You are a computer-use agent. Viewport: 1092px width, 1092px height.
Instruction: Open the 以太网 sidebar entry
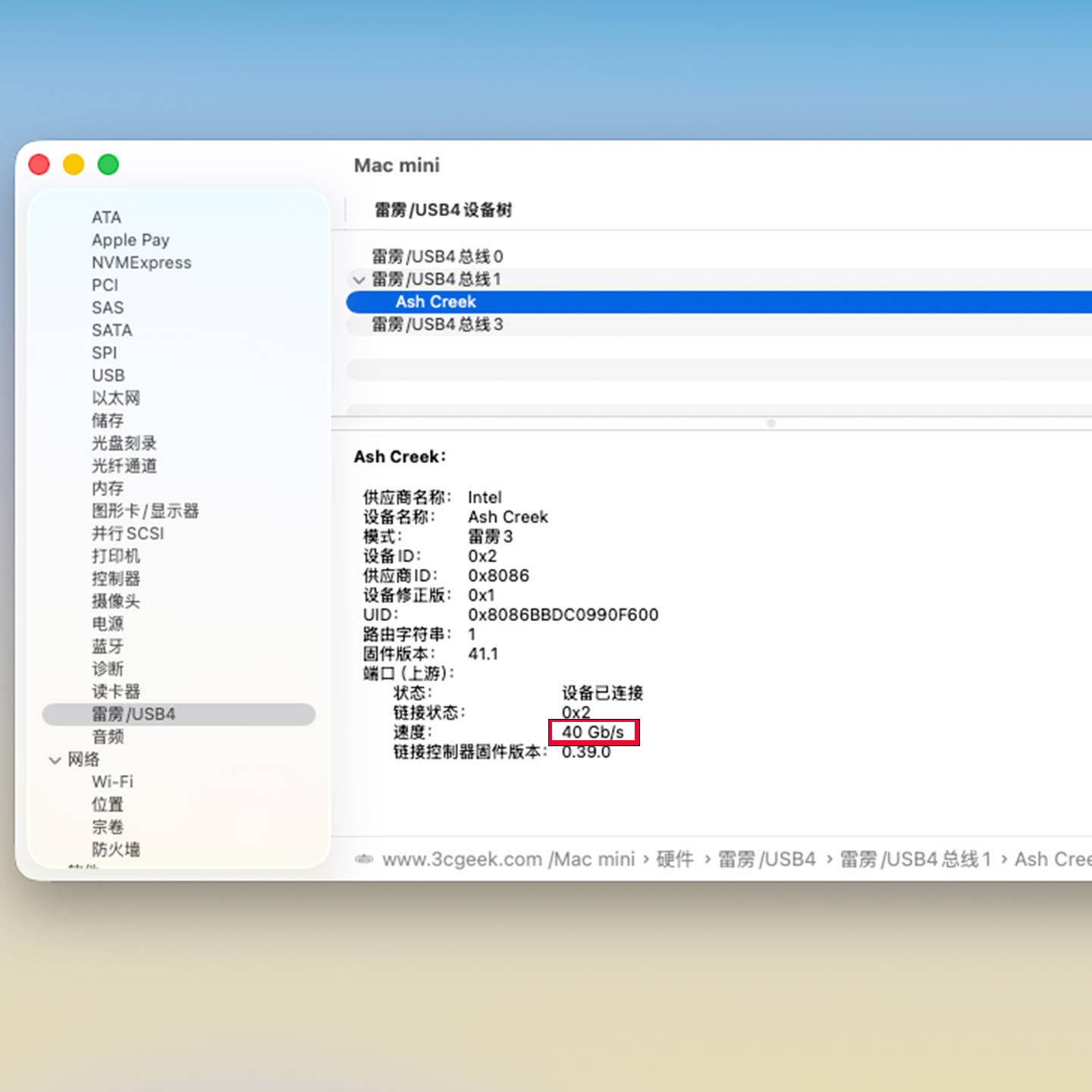click(116, 398)
